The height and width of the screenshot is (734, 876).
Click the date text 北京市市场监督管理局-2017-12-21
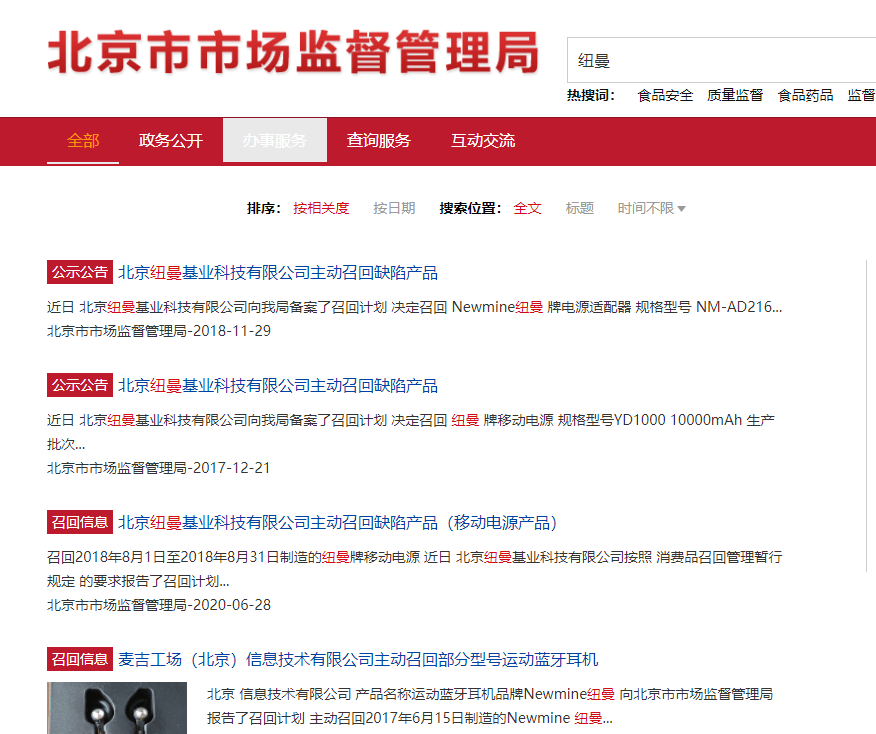[159, 468]
